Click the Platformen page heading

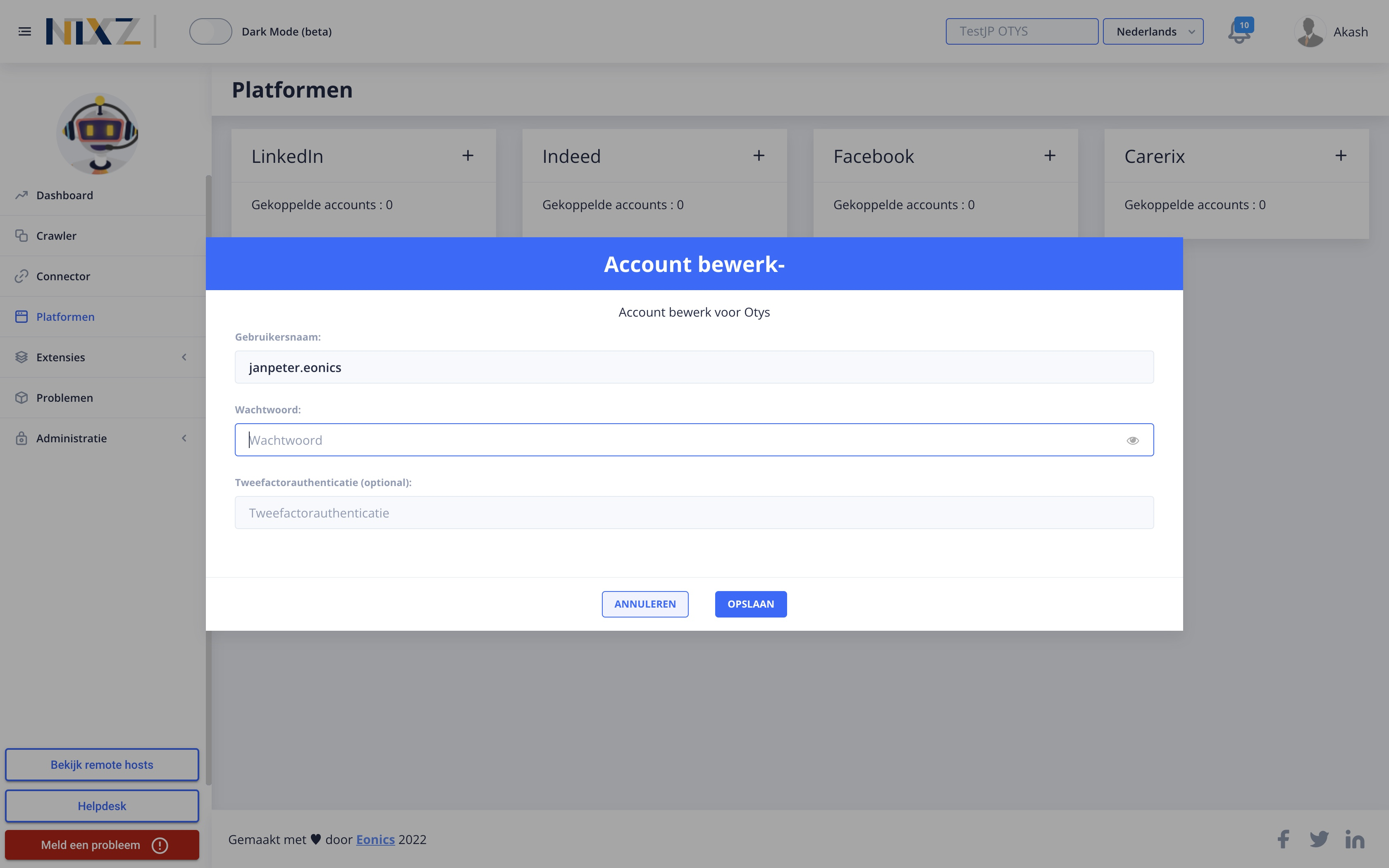click(x=292, y=90)
